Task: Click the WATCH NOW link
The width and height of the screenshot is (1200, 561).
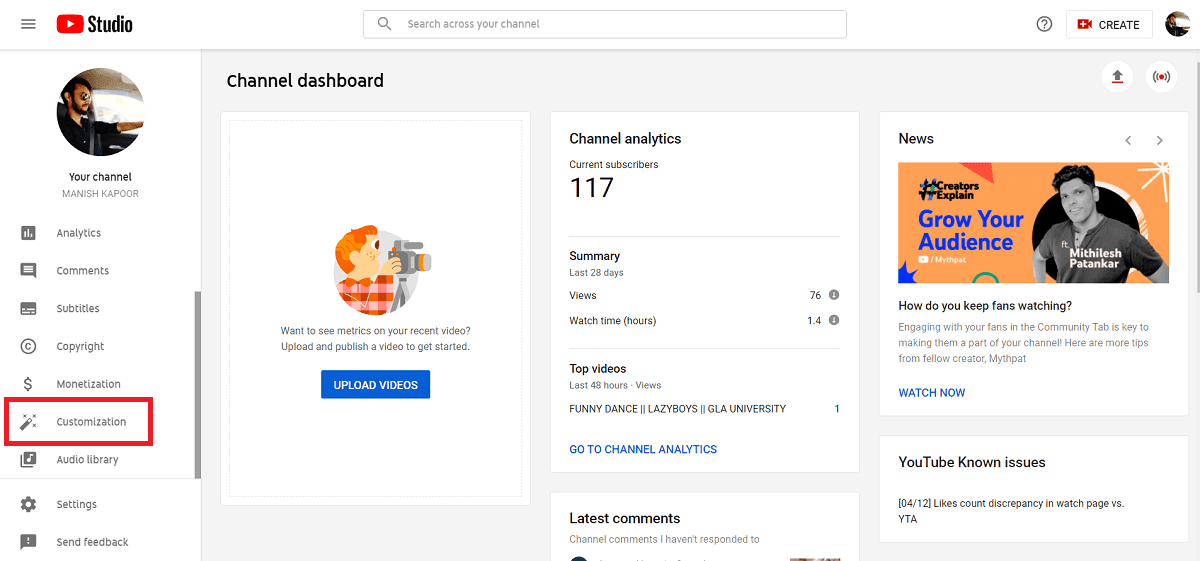Action: [x=932, y=393]
